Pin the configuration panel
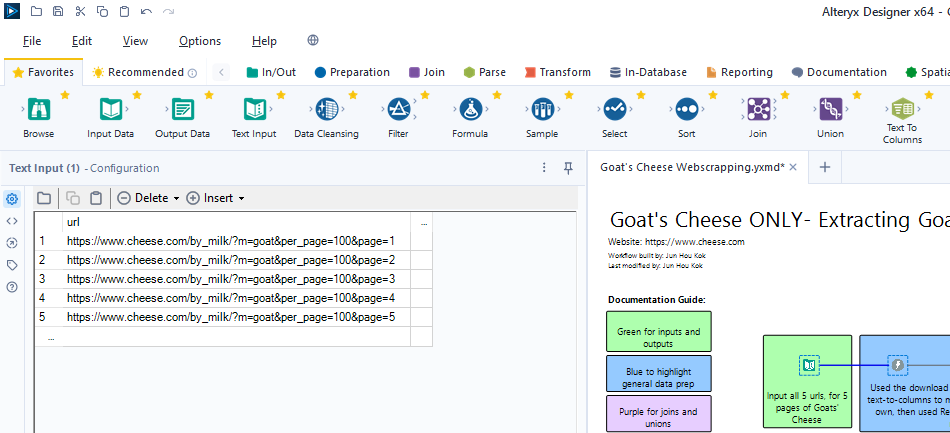Image resolution: width=950 pixels, height=433 pixels. (568, 168)
